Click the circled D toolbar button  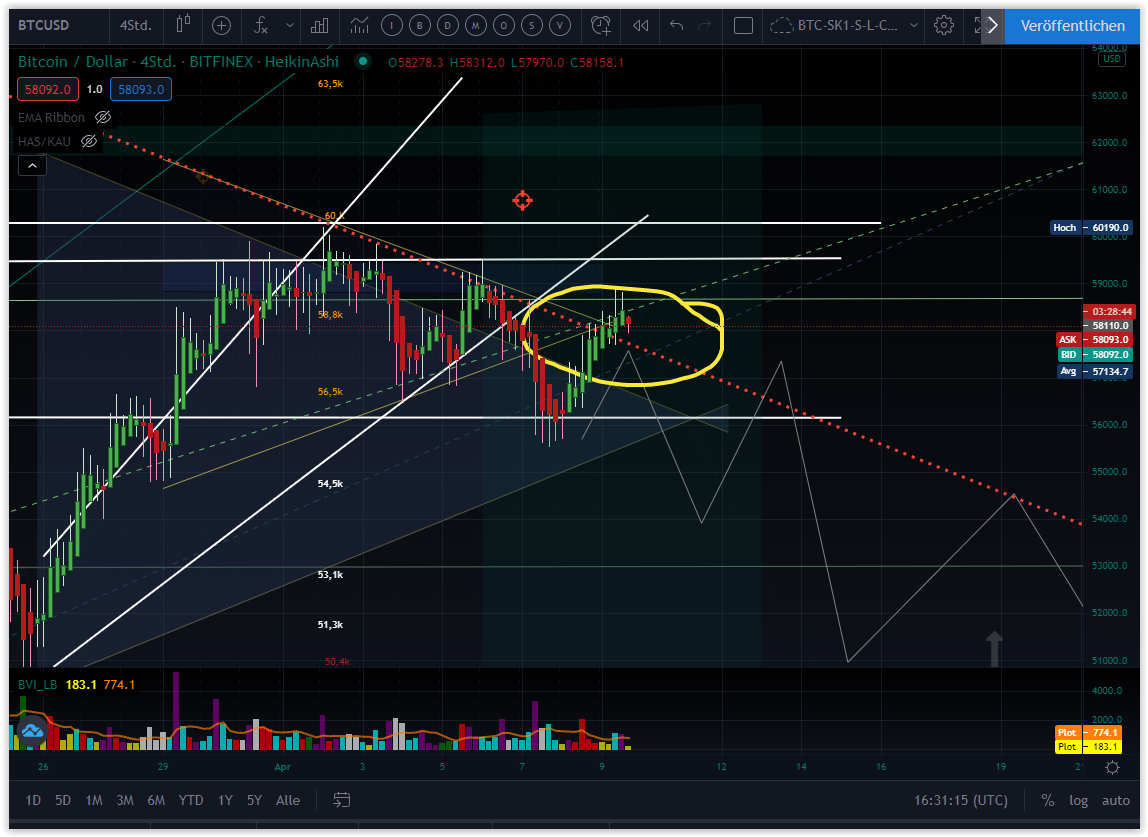(447, 26)
